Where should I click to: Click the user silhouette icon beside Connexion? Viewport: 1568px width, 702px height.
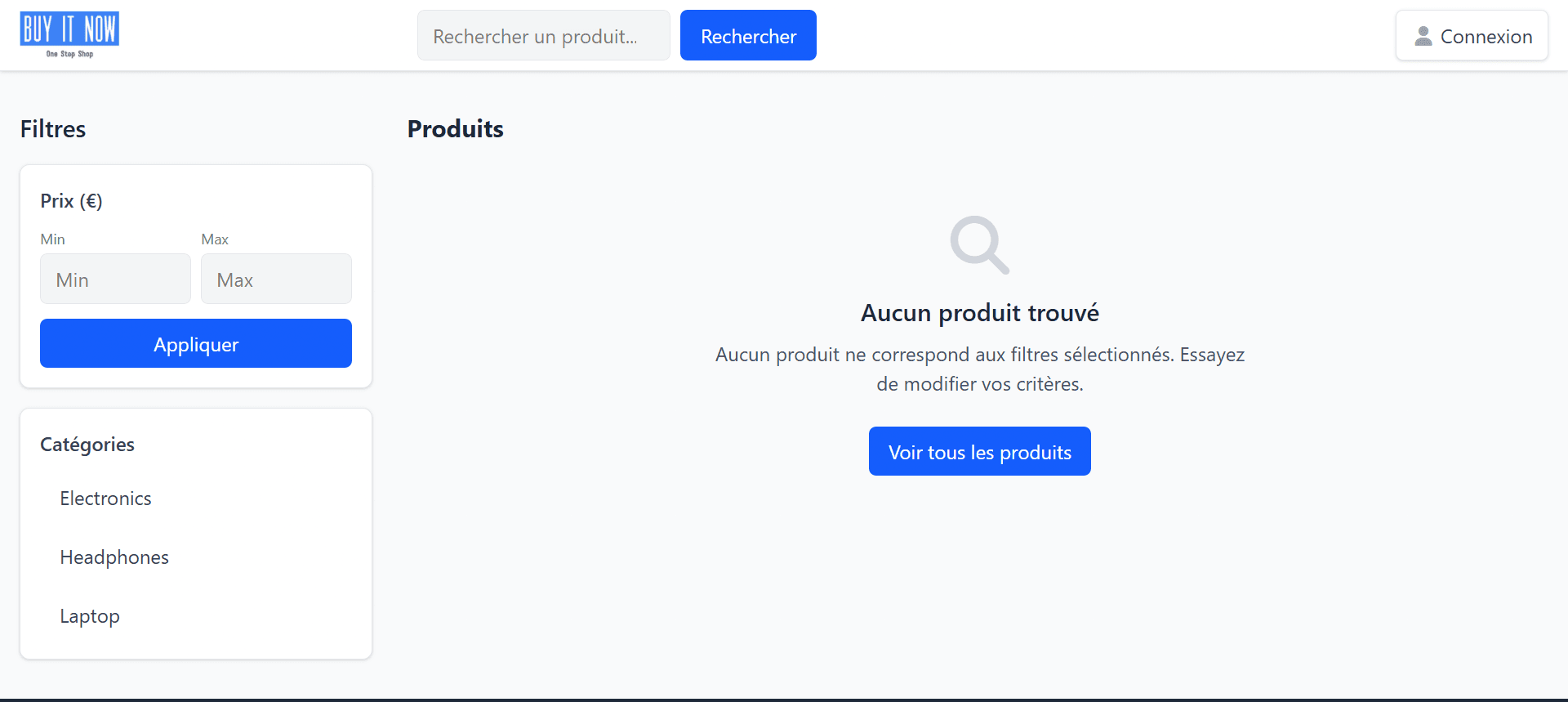tap(1423, 36)
